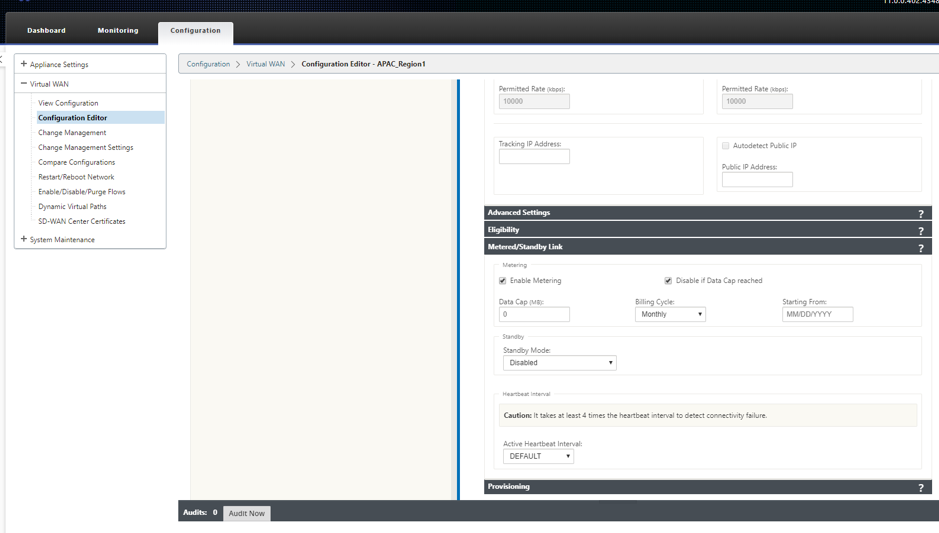Select Change Management in sidebar
This screenshot has height=533, width=939.
click(72, 132)
